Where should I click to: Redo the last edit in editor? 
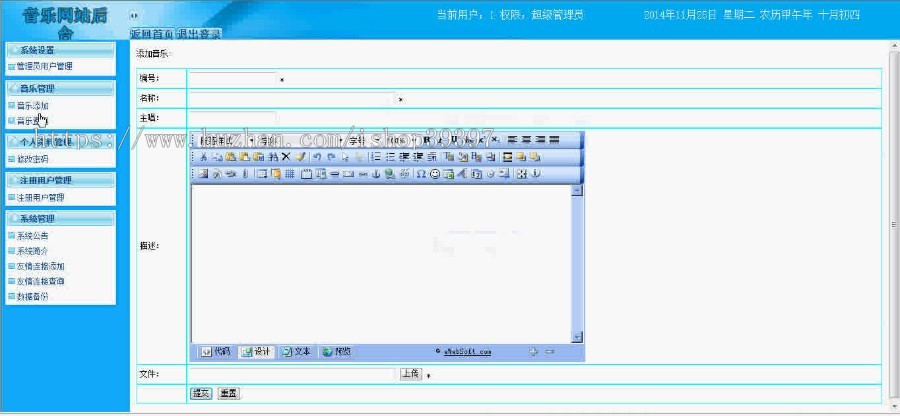tap(331, 157)
